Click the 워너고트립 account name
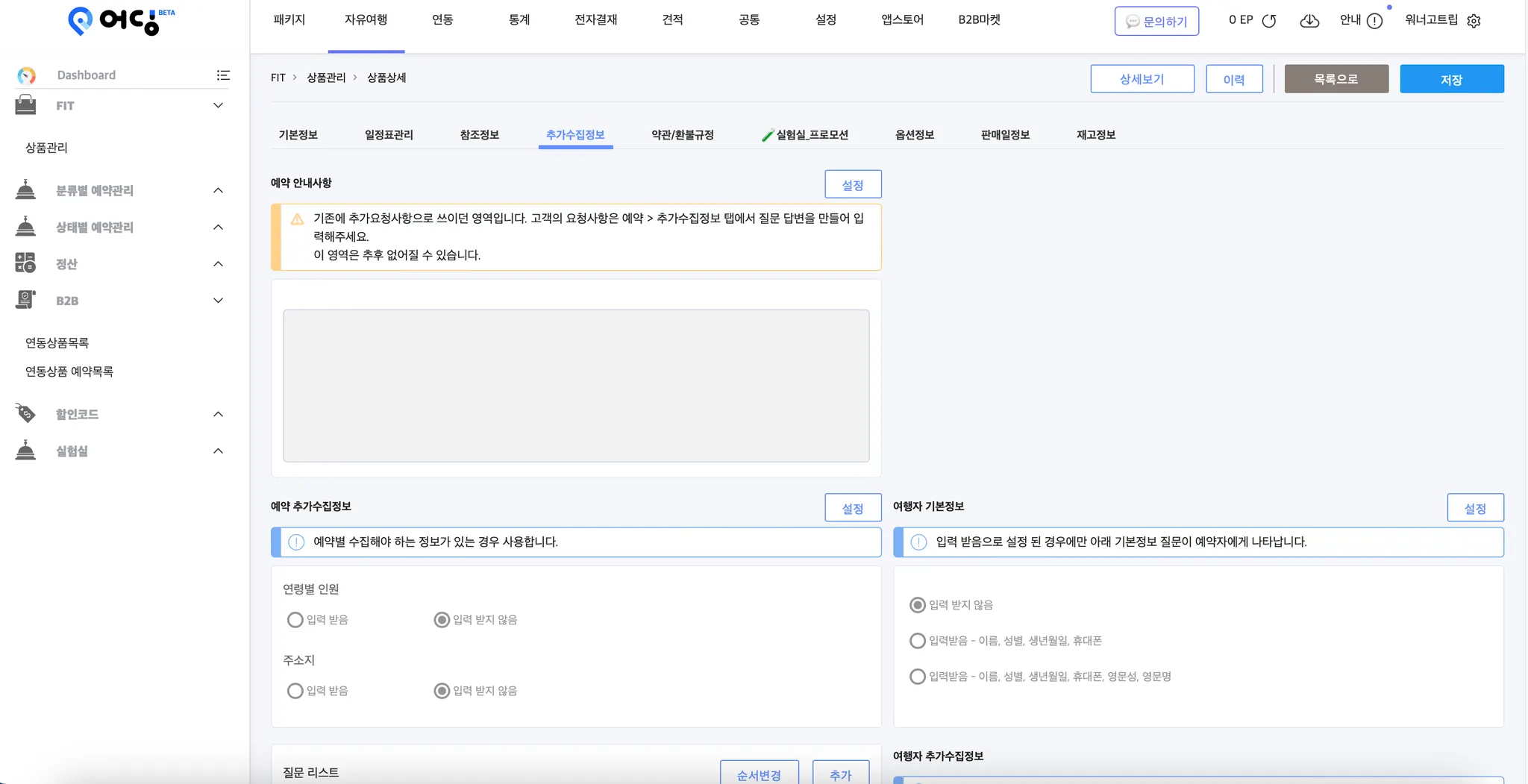 pos(1431,20)
